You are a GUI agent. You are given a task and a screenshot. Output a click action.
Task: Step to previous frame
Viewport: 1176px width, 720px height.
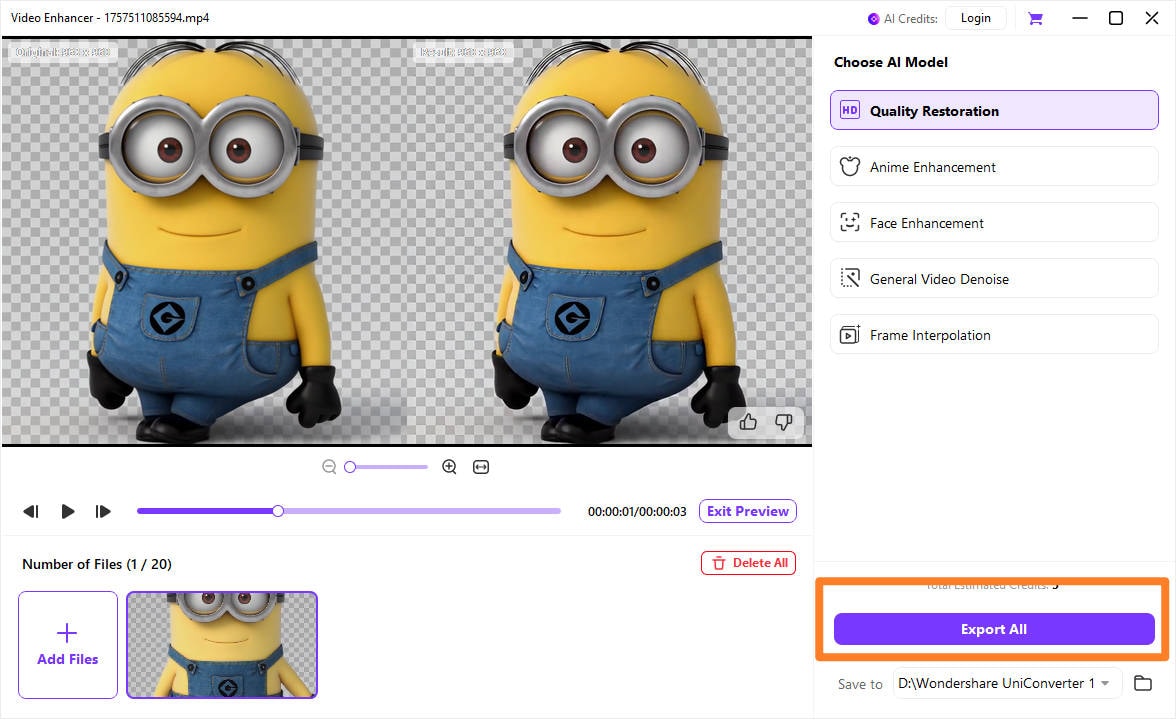point(31,512)
